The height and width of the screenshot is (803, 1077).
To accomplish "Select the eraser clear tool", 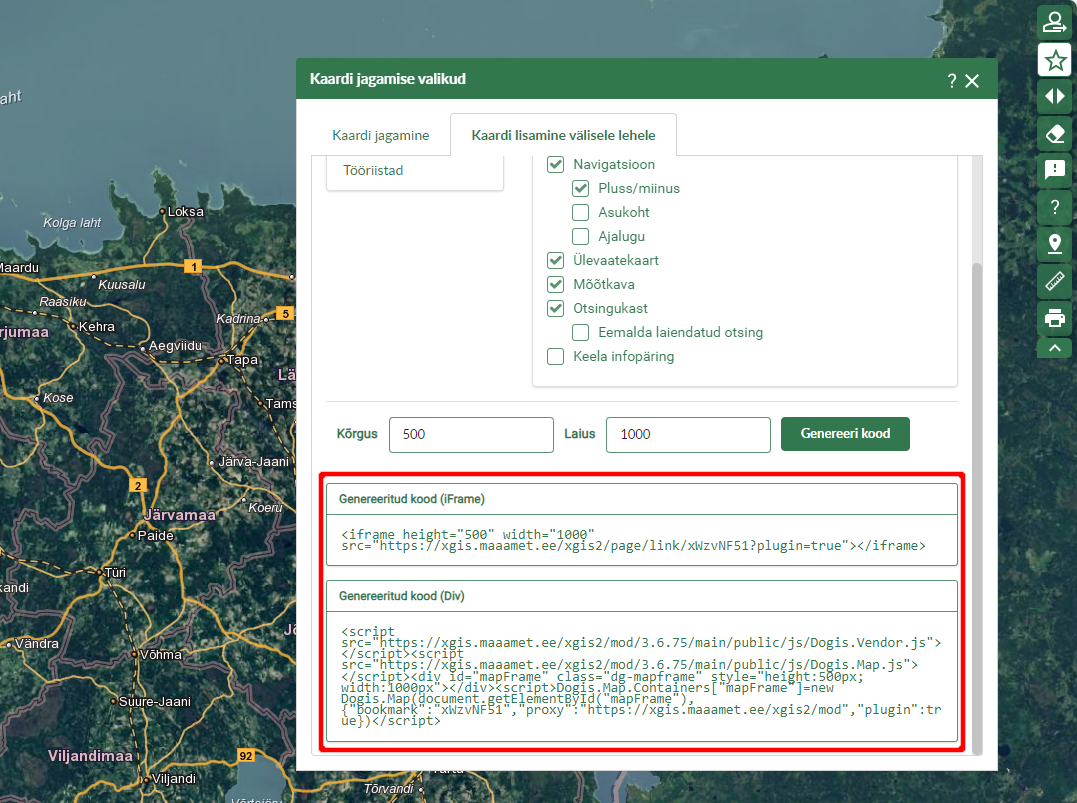I will (x=1054, y=133).
